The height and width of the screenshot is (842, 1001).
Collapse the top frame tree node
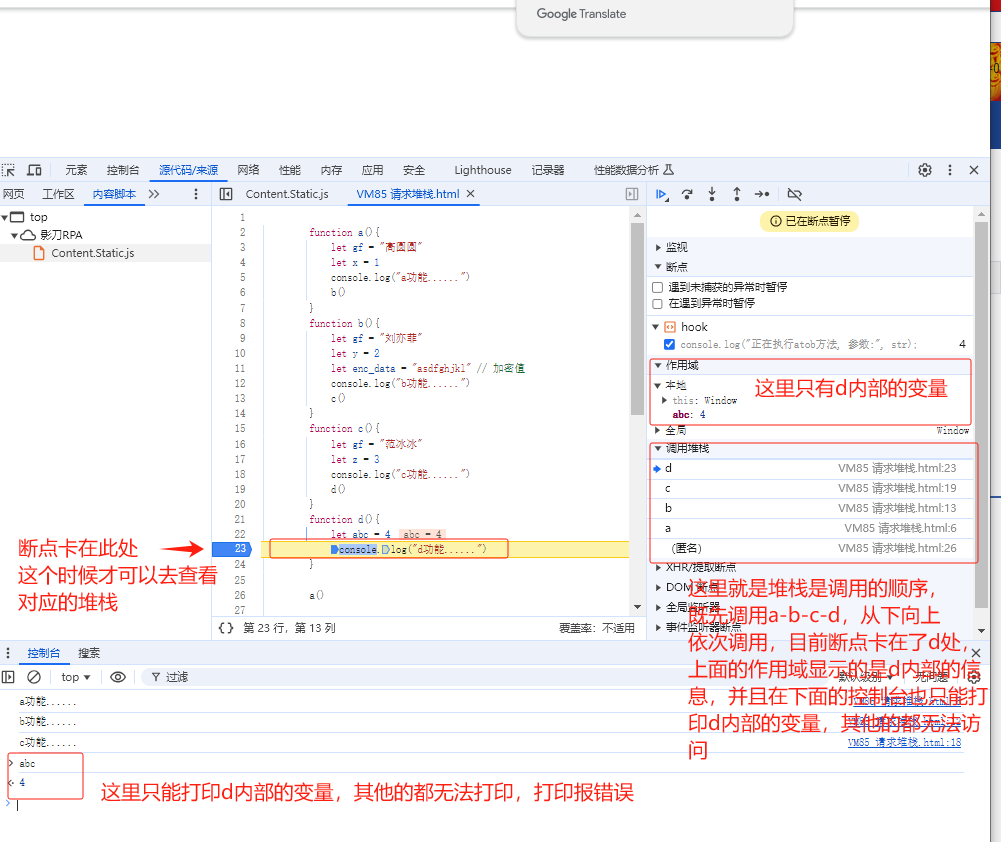(4, 218)
